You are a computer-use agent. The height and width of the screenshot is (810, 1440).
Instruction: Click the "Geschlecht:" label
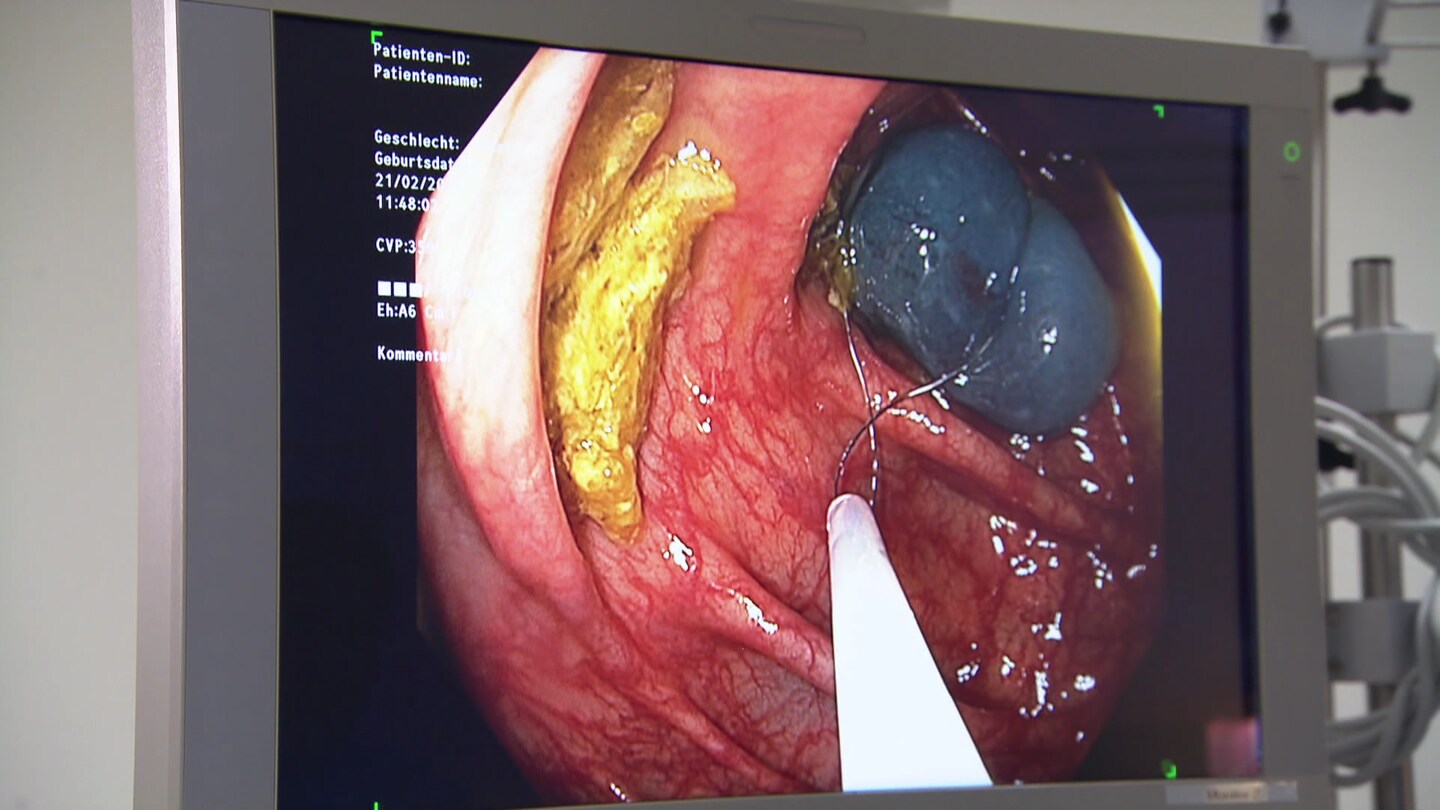(416, 139)
